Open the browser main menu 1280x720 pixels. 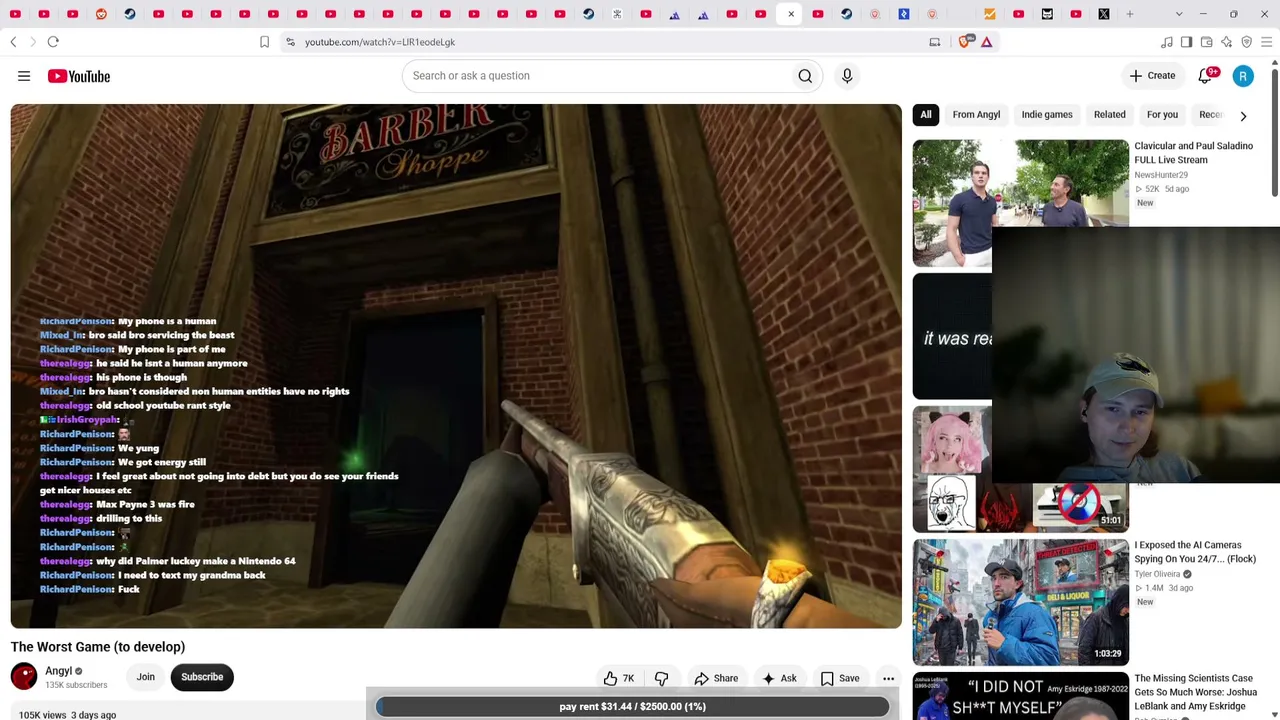1266,42
